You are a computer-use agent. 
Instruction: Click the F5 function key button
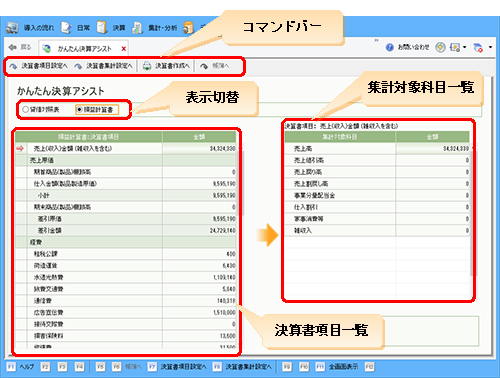point(100,367)
